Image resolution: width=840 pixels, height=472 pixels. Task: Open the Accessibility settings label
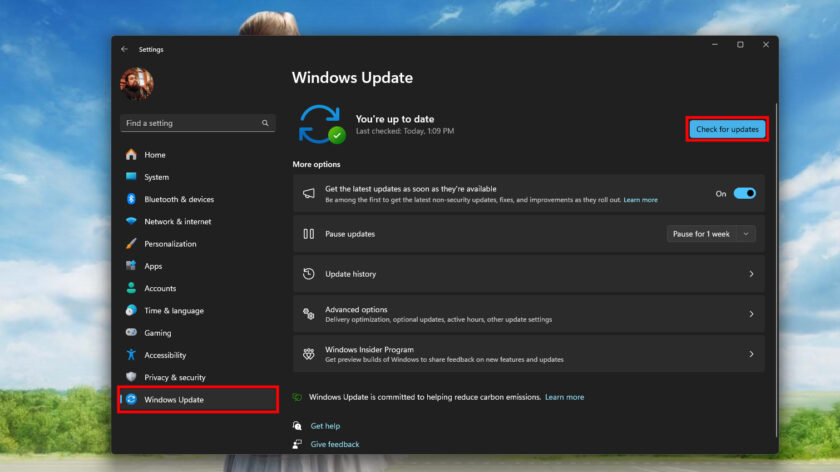pos(165,355)
